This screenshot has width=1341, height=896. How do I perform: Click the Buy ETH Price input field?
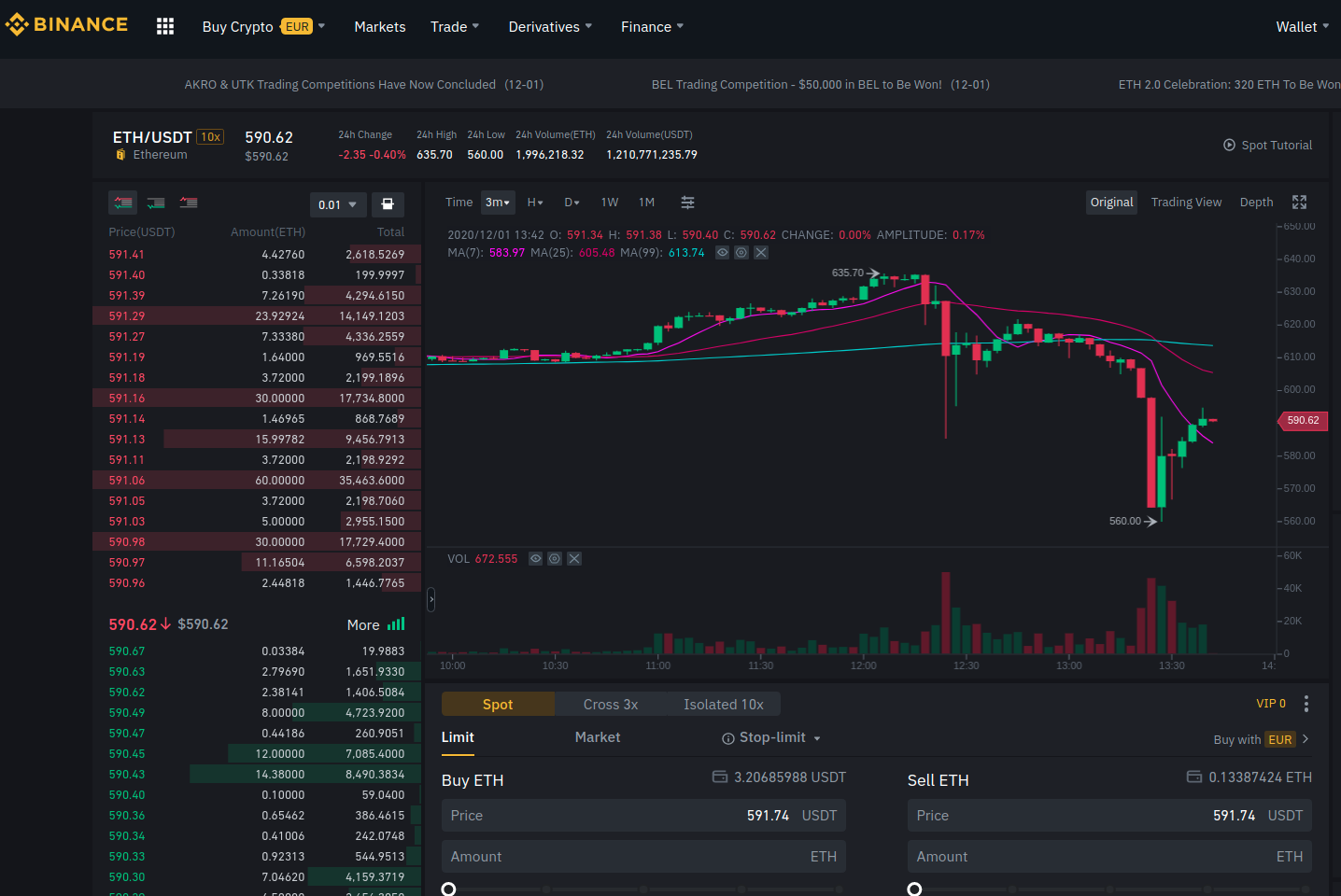click(x=643, y=816)
